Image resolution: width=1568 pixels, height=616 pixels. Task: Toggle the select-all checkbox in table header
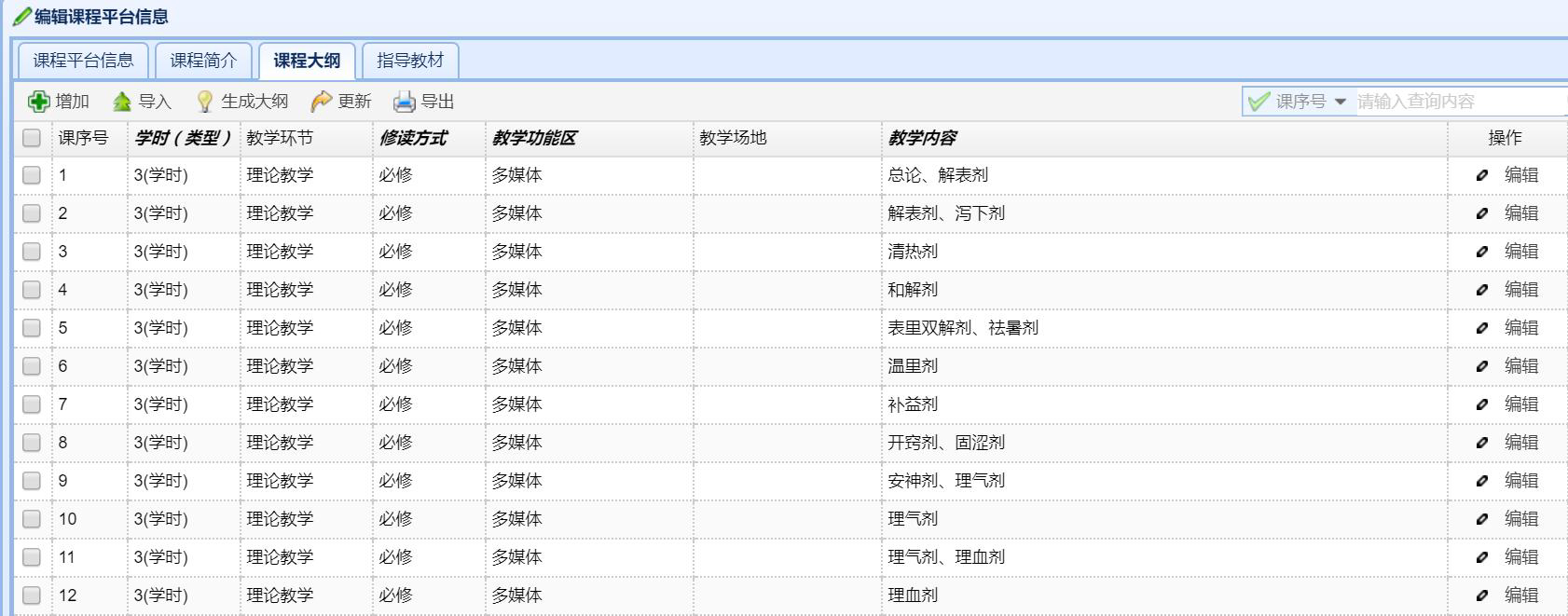click(32, 138)
